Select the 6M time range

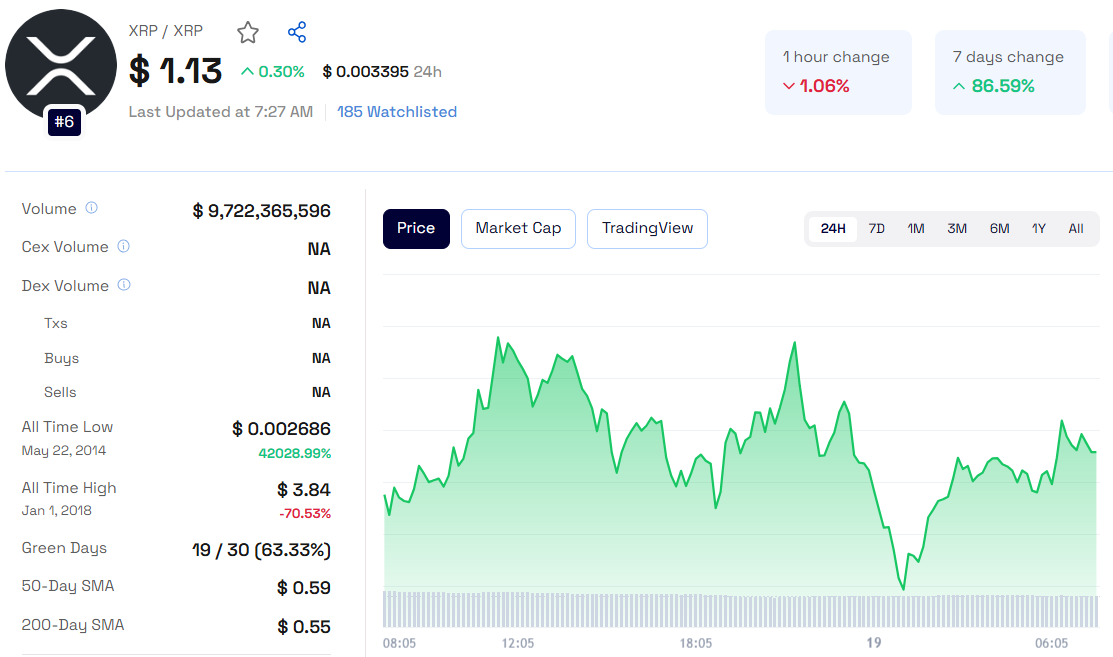pos(999,228)
